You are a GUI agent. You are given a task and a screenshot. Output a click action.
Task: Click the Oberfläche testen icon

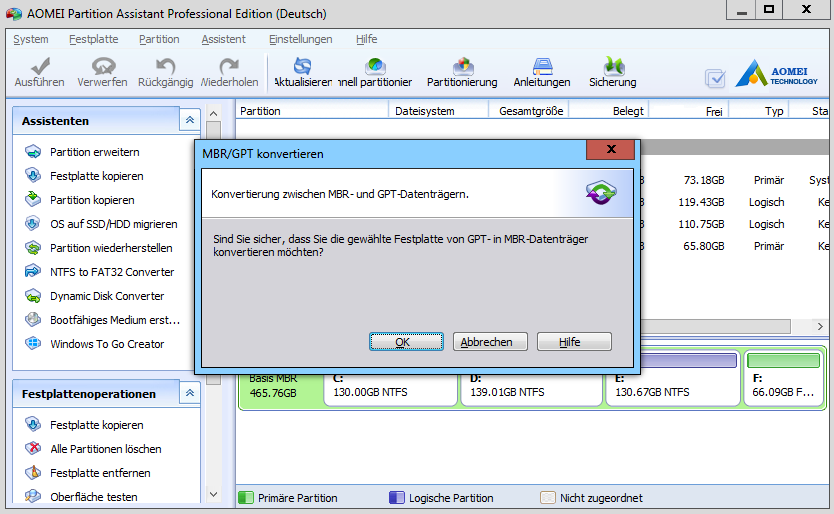pos(33,496)
